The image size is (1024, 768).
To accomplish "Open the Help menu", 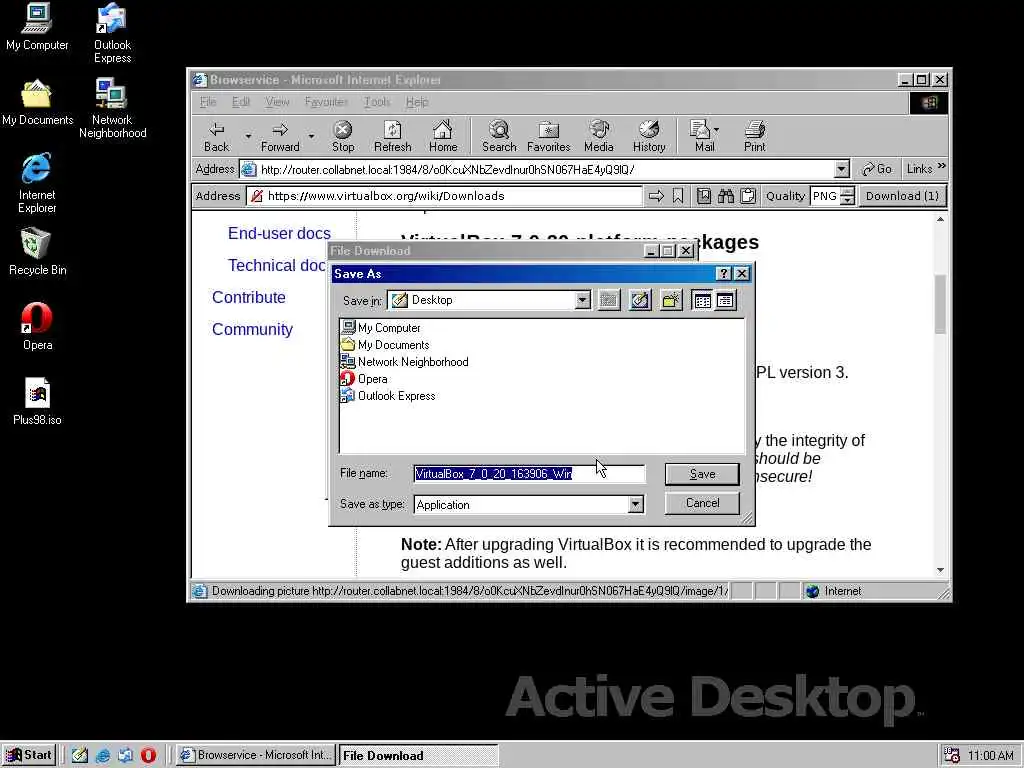I will pyautogui.click(x=417, y=102).
